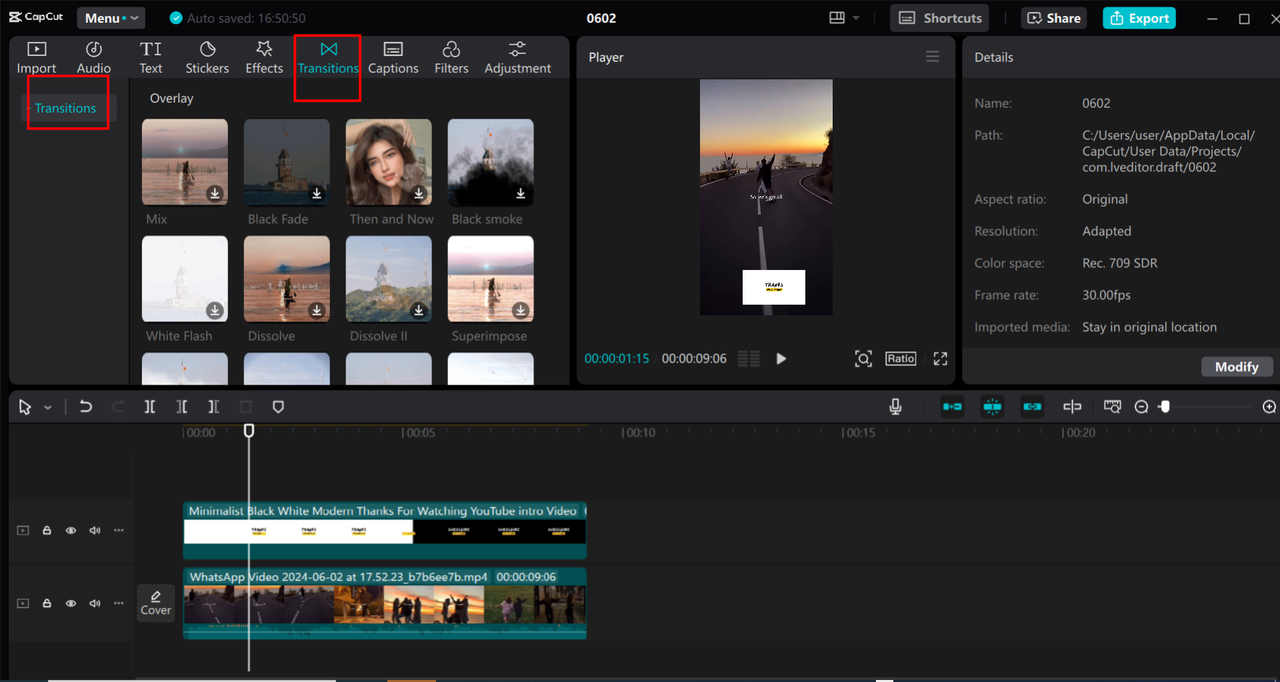Undo the last action
The width and height of the screenshot is (1280, 682).
point(86,407)
